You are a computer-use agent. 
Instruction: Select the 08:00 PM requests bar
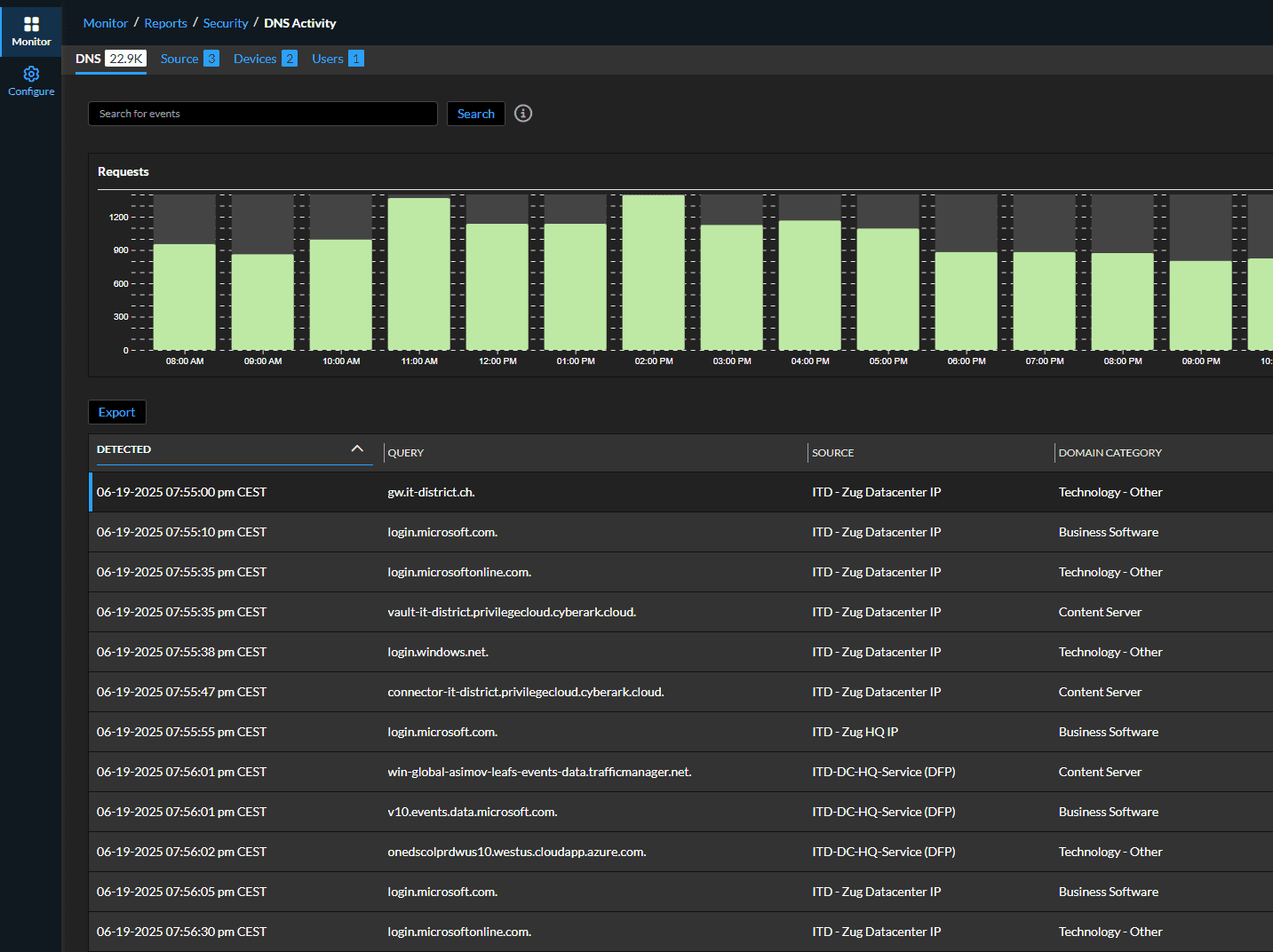[x=1123, y=302]
